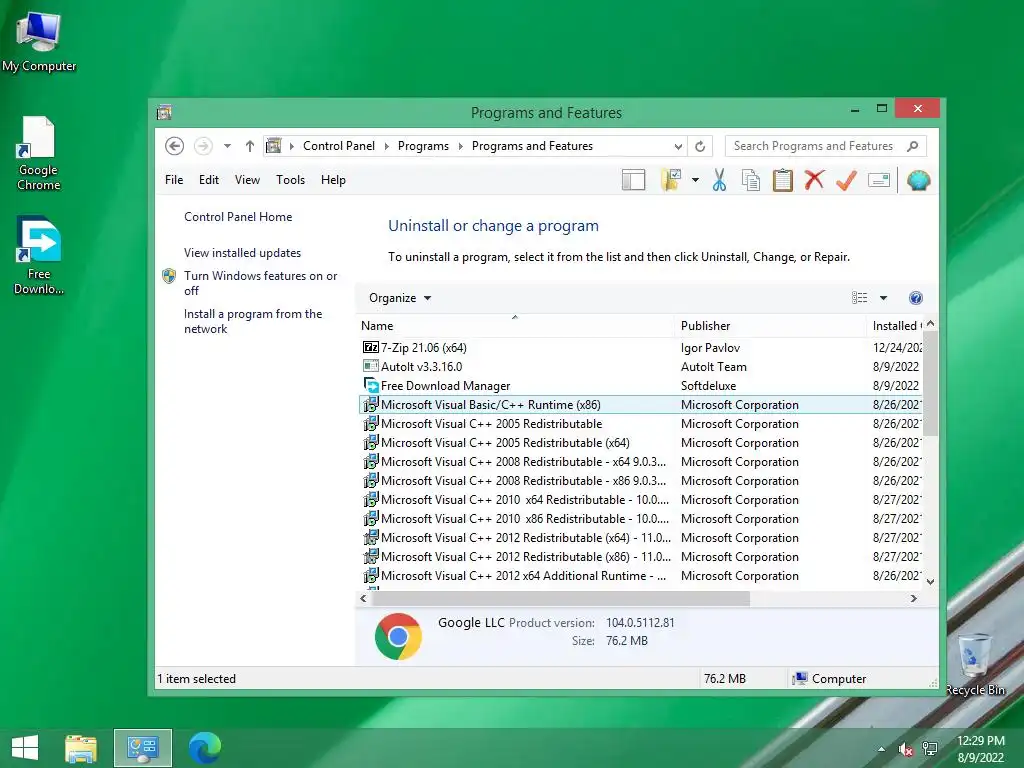1024x768 pixels.
Task: Click the search magnifier icon
Action: pos(912,146)
